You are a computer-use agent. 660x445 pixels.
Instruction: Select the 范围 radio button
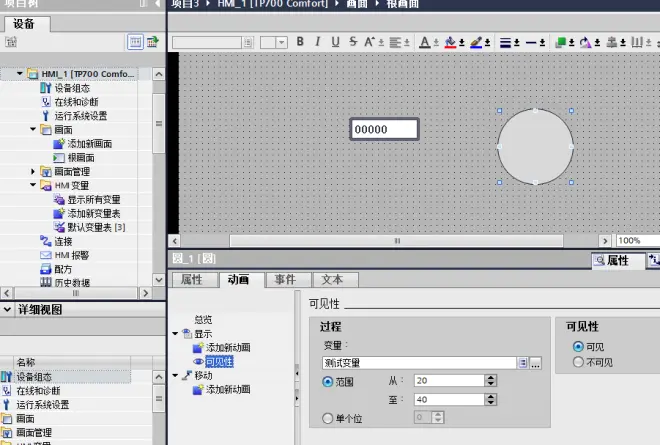coord(327,382)
